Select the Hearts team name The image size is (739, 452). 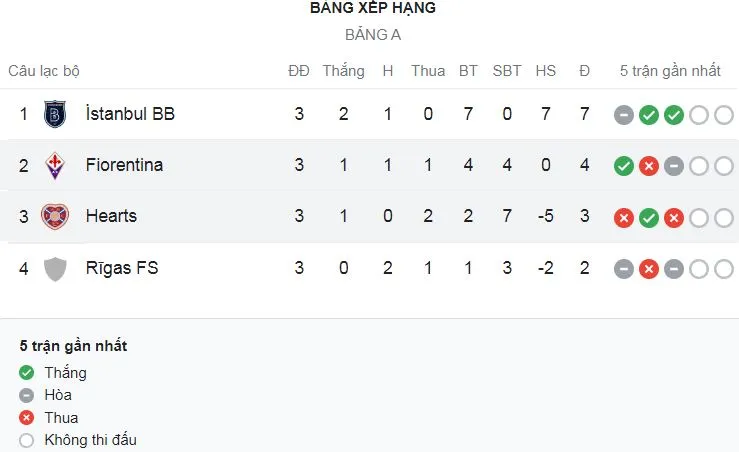coord(111,216)
